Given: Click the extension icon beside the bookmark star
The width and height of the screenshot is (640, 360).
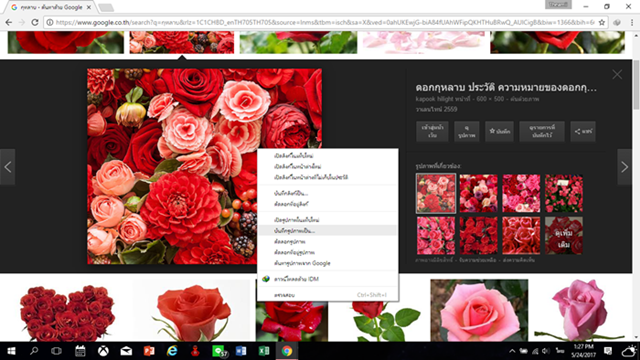Looking at the screenshot, I should pos(617,22).
